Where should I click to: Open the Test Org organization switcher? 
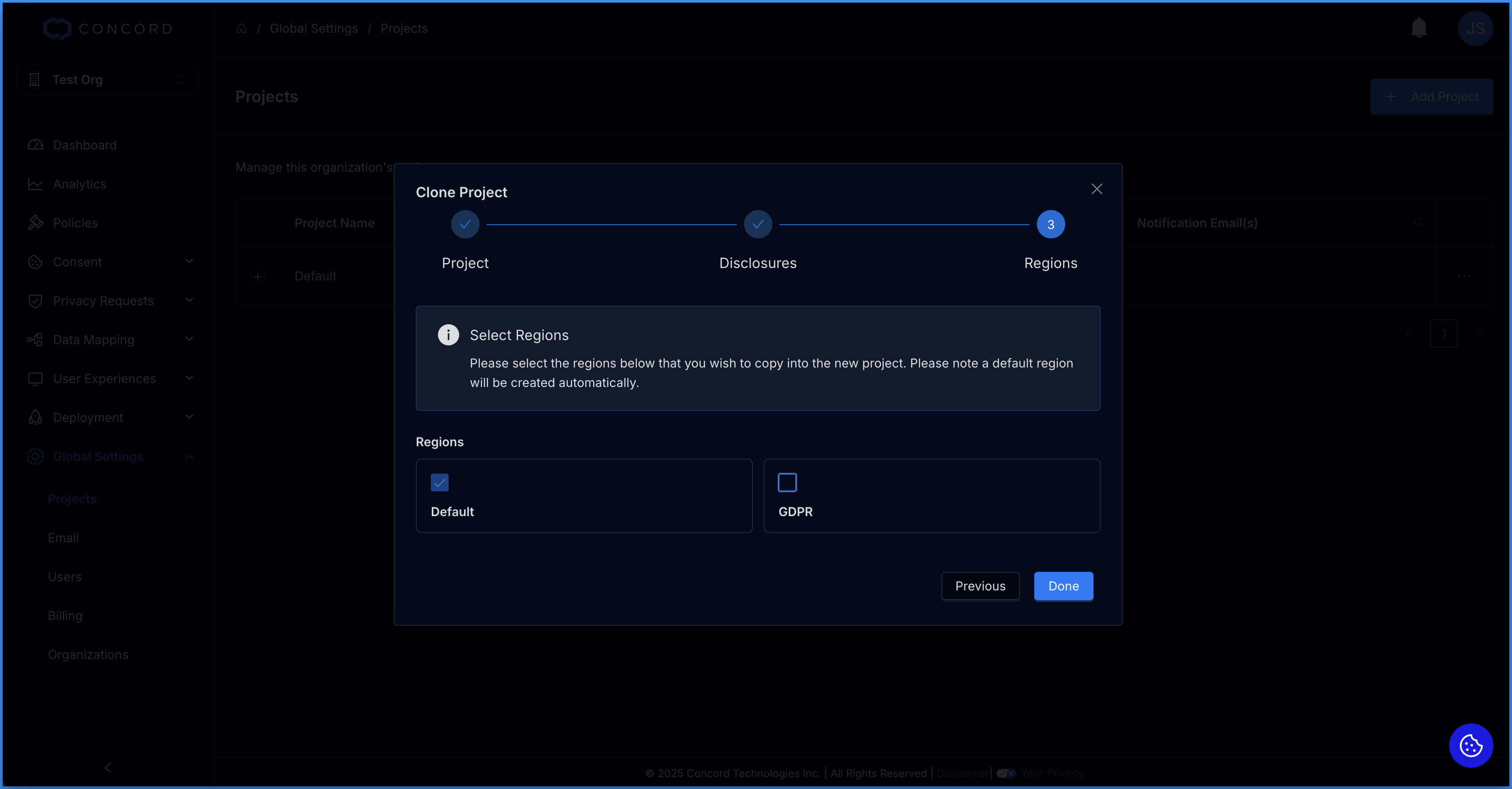(107, 79)
